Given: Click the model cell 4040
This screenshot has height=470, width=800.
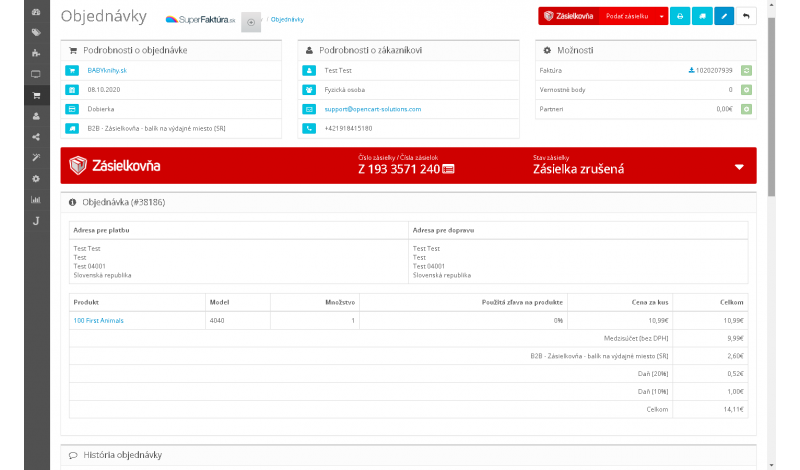Looking at the screenshot, I should [x=217, y=320].
